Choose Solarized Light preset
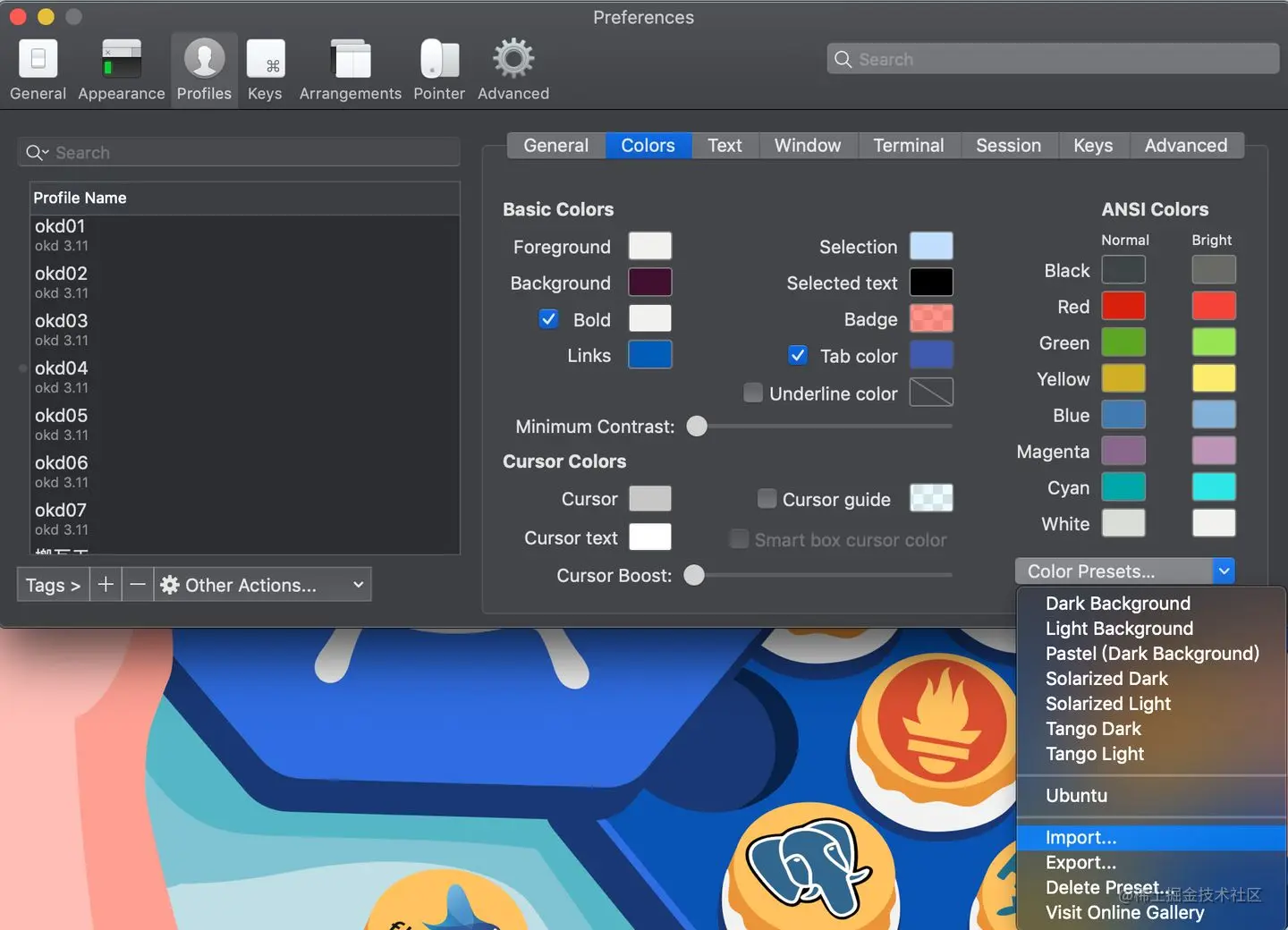 coord(1151,704)
